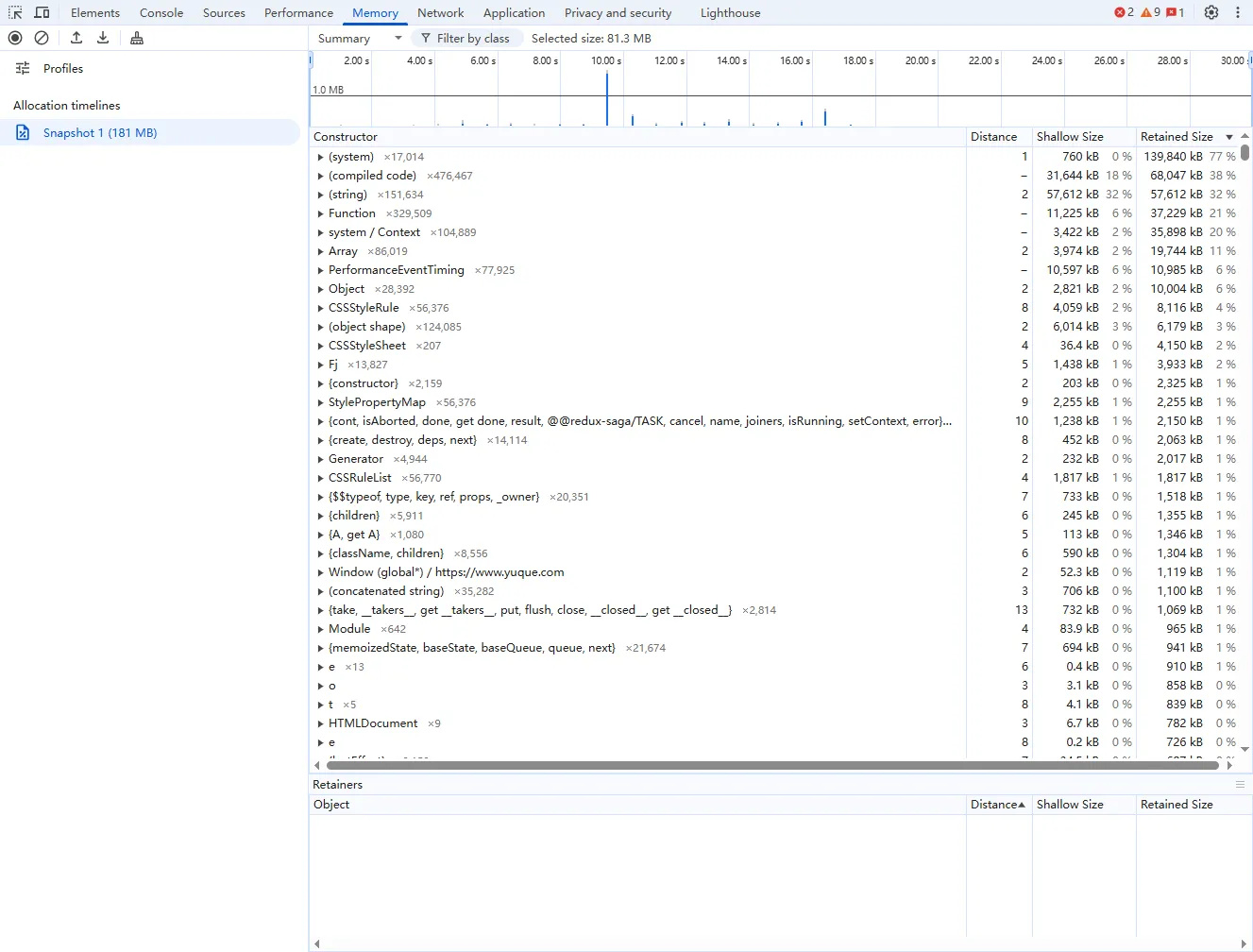The width and height of the screenshot is (1253, 952).
Task: Toggle the device toolbar icon
Action: (42, 13)
